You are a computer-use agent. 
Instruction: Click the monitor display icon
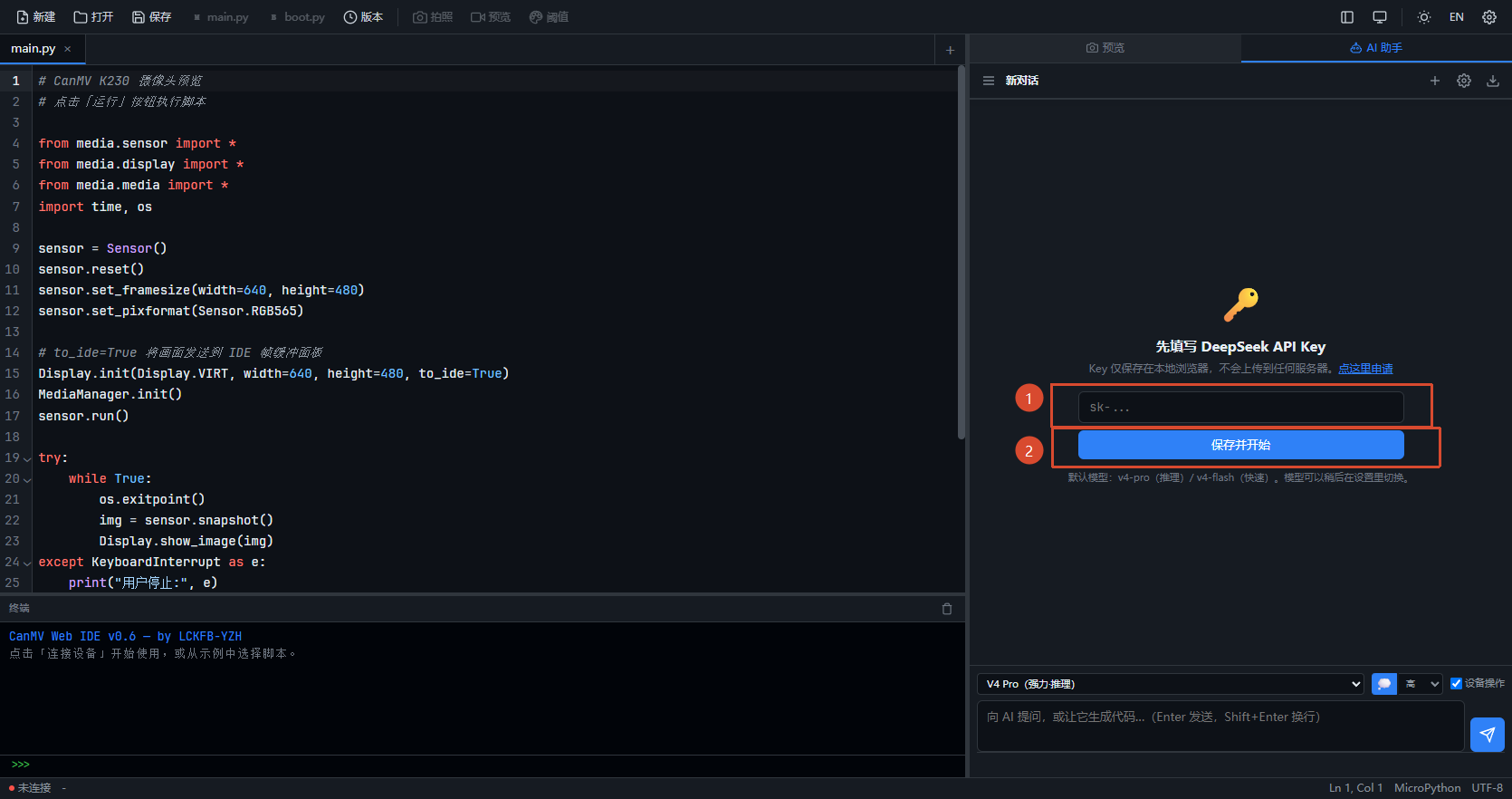[1380, 17]
